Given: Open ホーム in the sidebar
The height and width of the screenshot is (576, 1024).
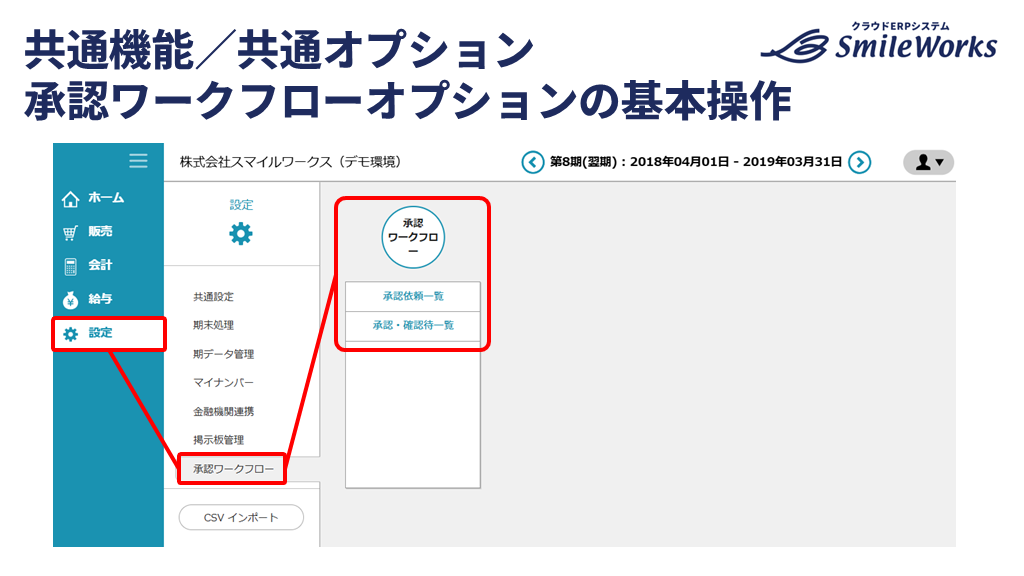Looking at the screenshot, I should [106, 198].
